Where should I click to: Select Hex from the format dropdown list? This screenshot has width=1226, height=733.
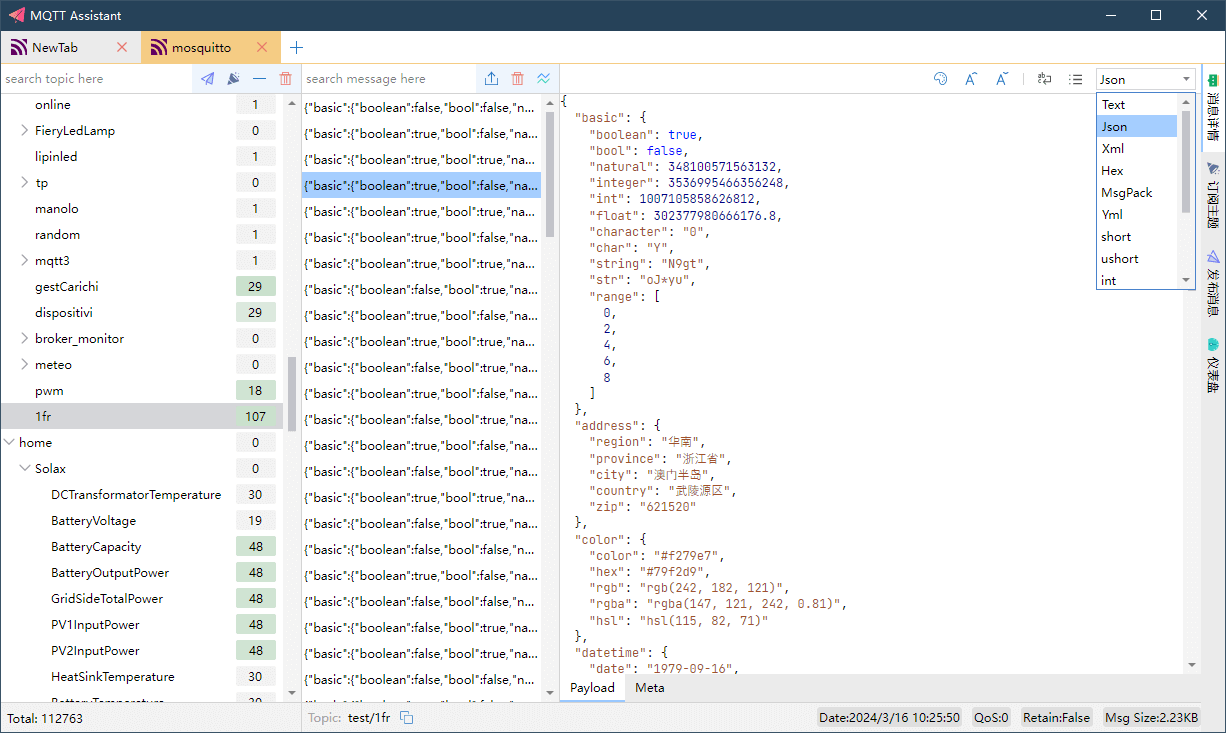pyautogui.click(x=1112, y=171)
